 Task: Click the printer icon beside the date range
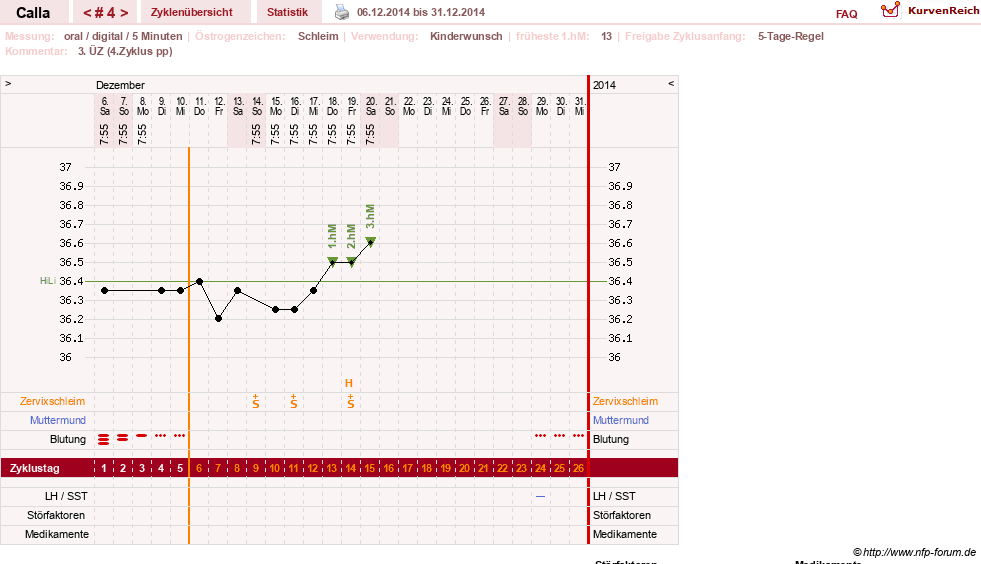tap(342, 12)
